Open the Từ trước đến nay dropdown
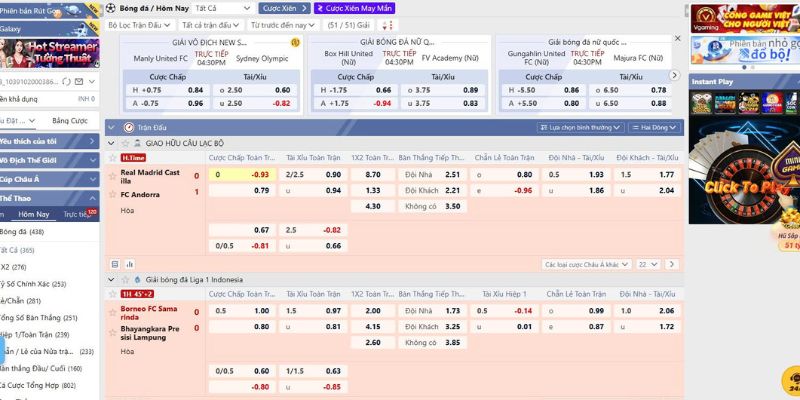800x400 pixels. pos(283,25)
